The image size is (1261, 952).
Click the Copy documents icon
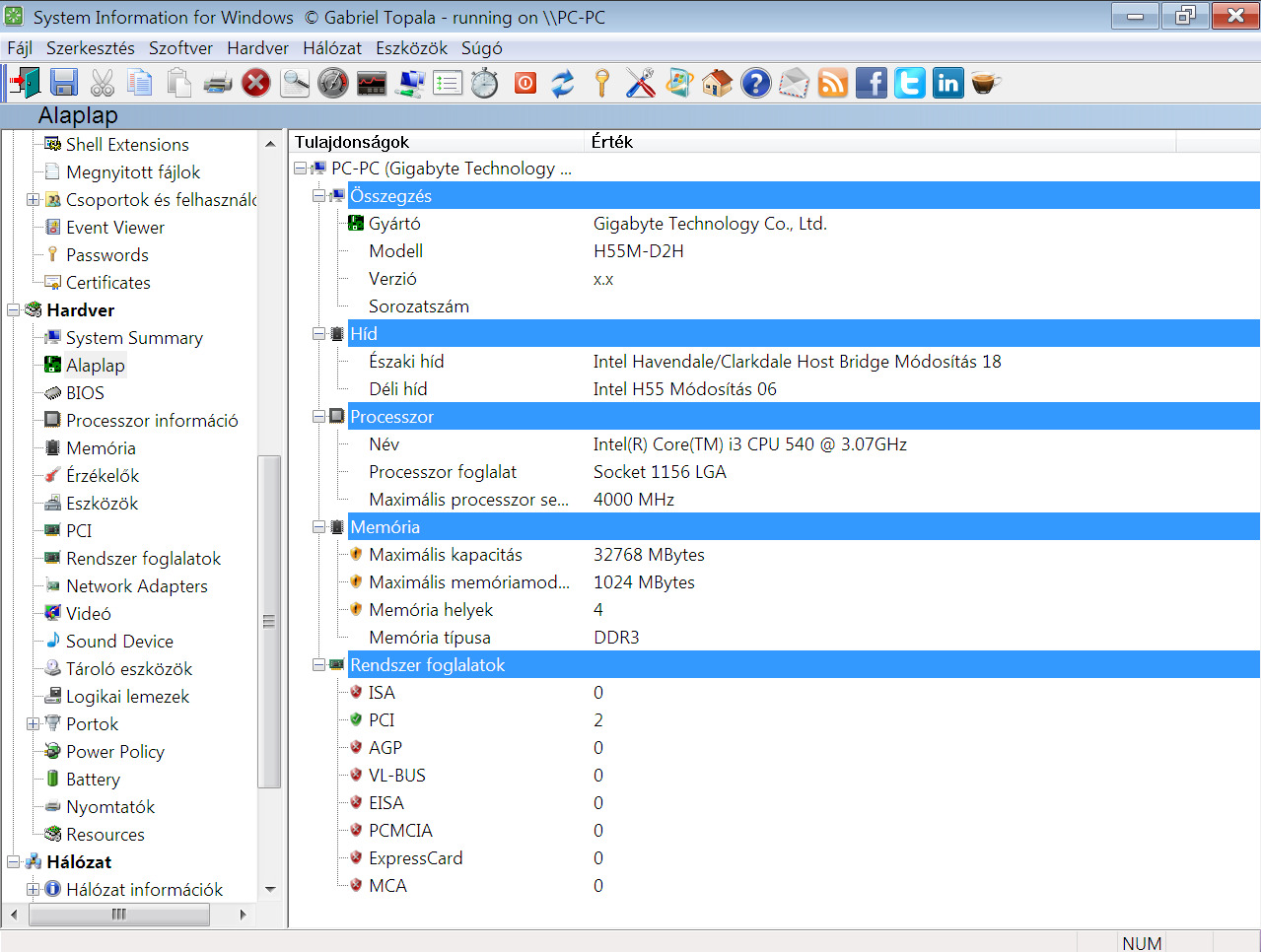141,84
